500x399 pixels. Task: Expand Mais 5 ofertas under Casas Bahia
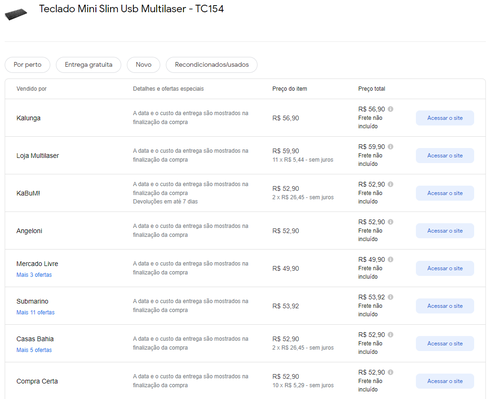pos(34,350)
